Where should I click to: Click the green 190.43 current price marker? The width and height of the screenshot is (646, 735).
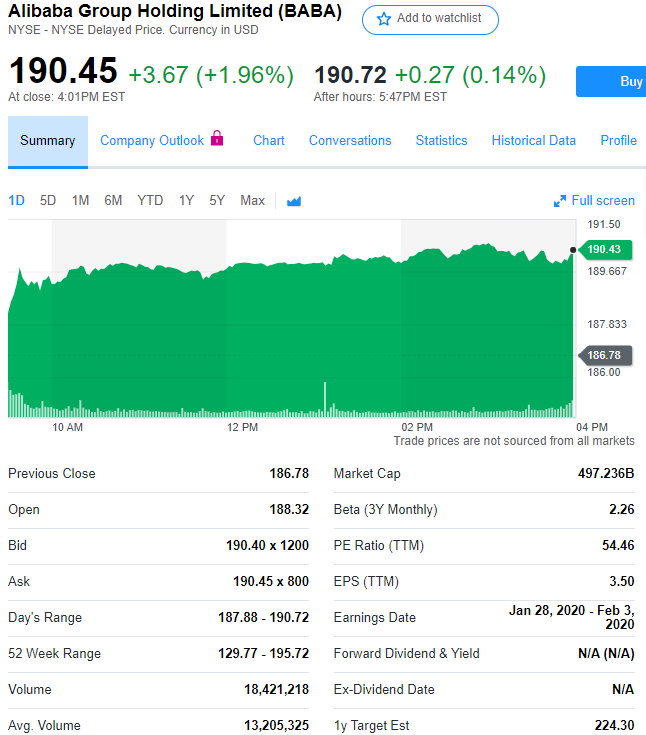605,249
